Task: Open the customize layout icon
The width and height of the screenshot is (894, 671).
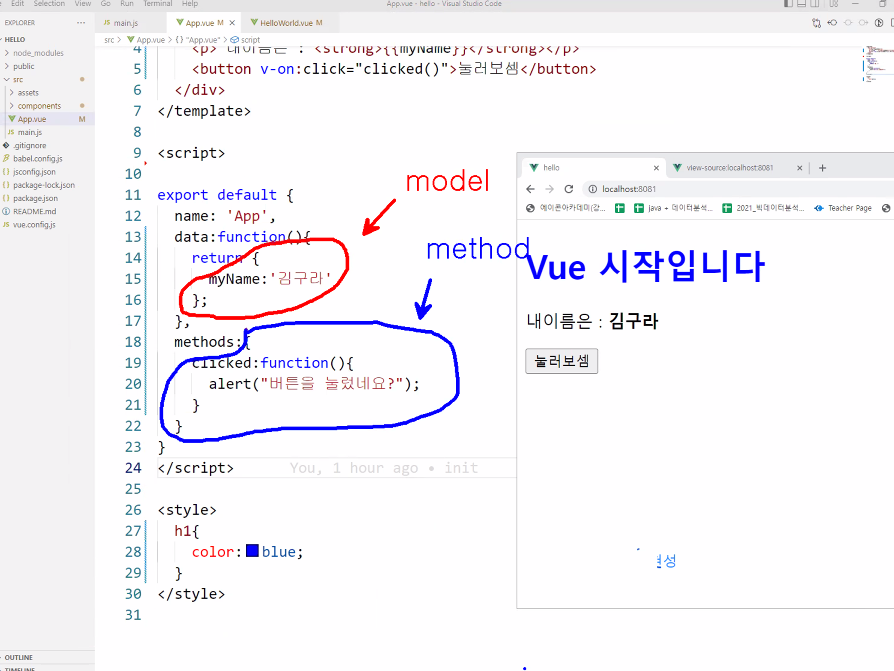Action: point(834,3)
